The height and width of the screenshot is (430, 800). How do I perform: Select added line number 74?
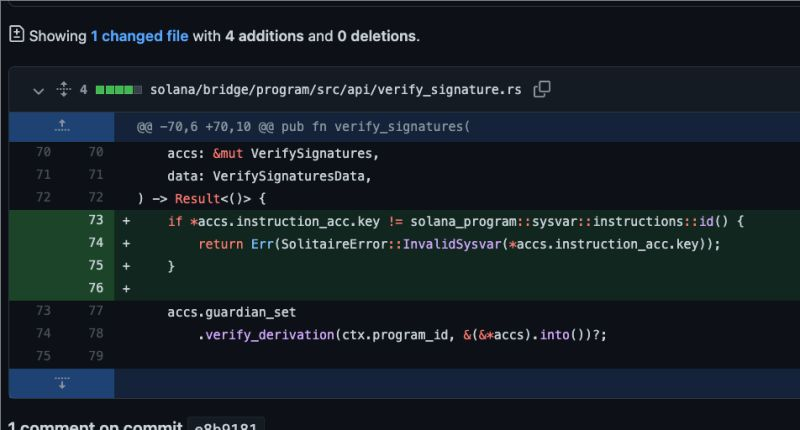[95, 242]
